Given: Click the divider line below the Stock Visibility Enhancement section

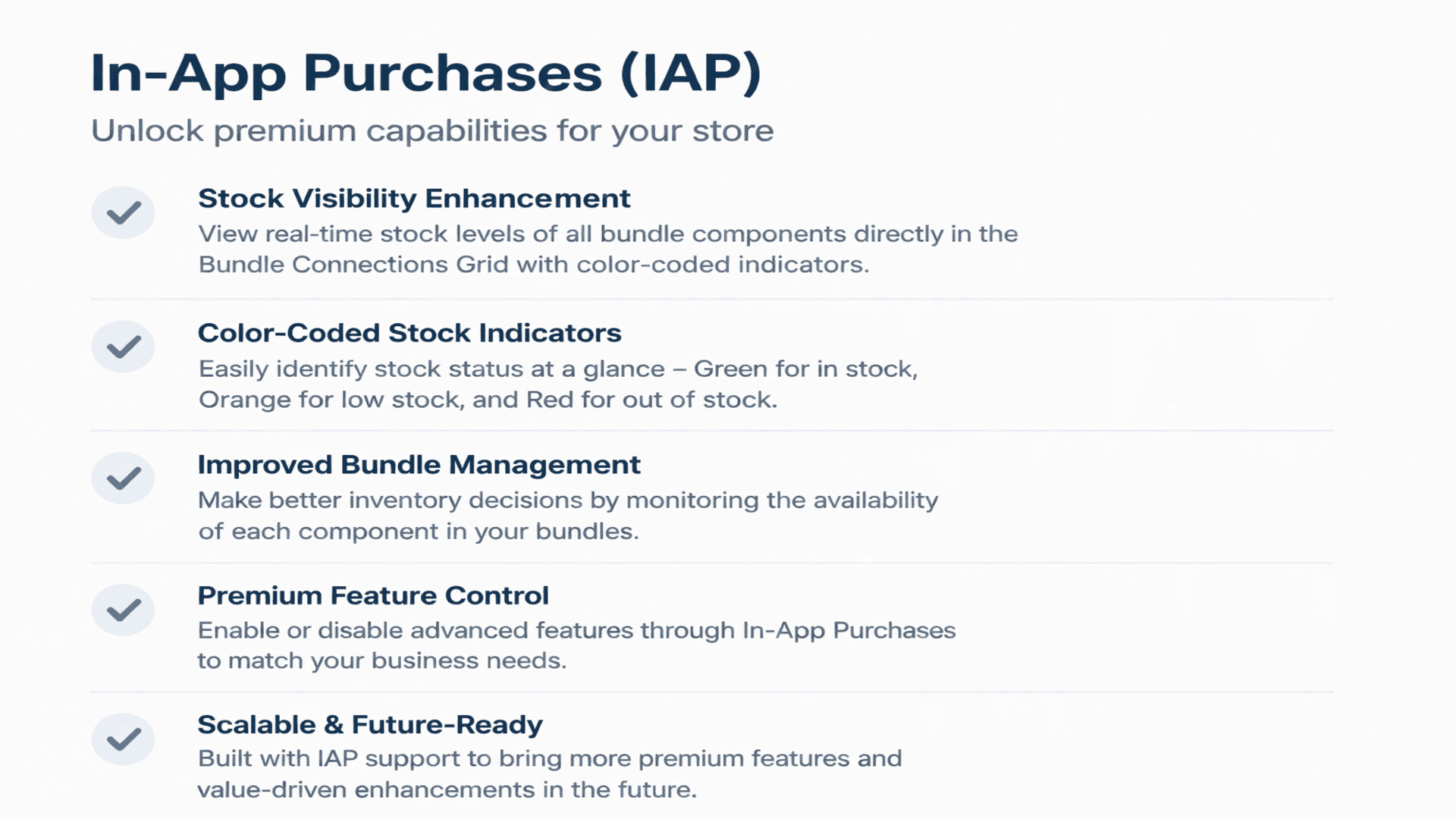Looking at the screenshot, I should (711, 300).
